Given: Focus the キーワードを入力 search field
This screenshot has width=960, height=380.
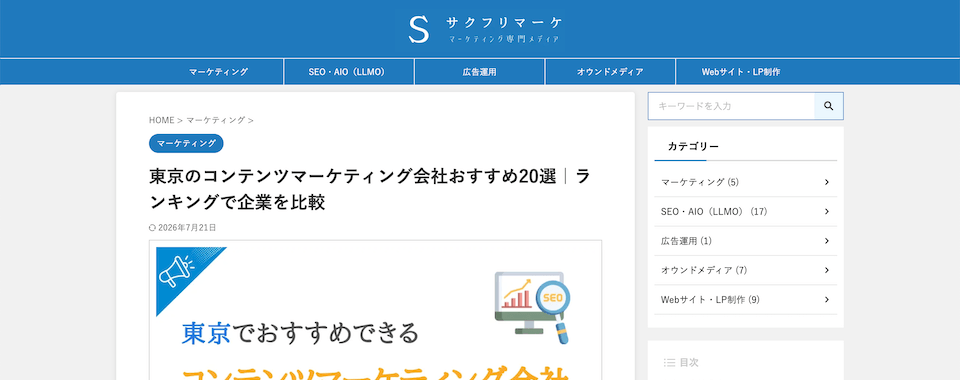Looking at the screenshot, I should pyautogui.click(x=731, y=106).
